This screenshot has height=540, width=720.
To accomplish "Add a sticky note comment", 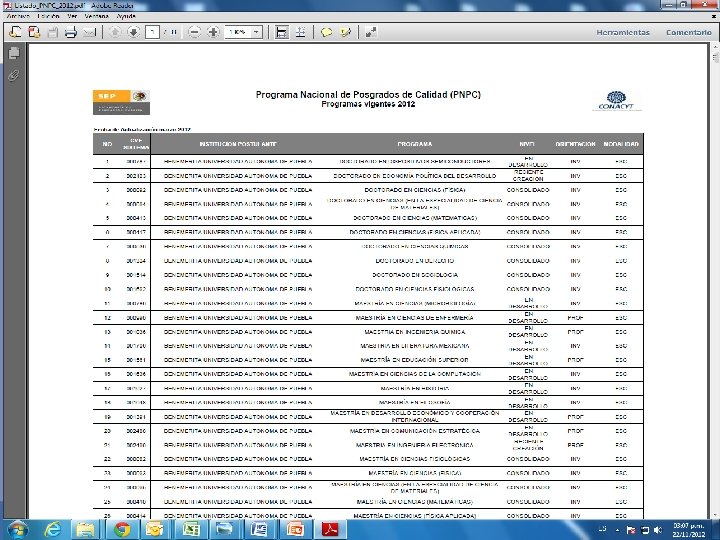I will point(326,32).
